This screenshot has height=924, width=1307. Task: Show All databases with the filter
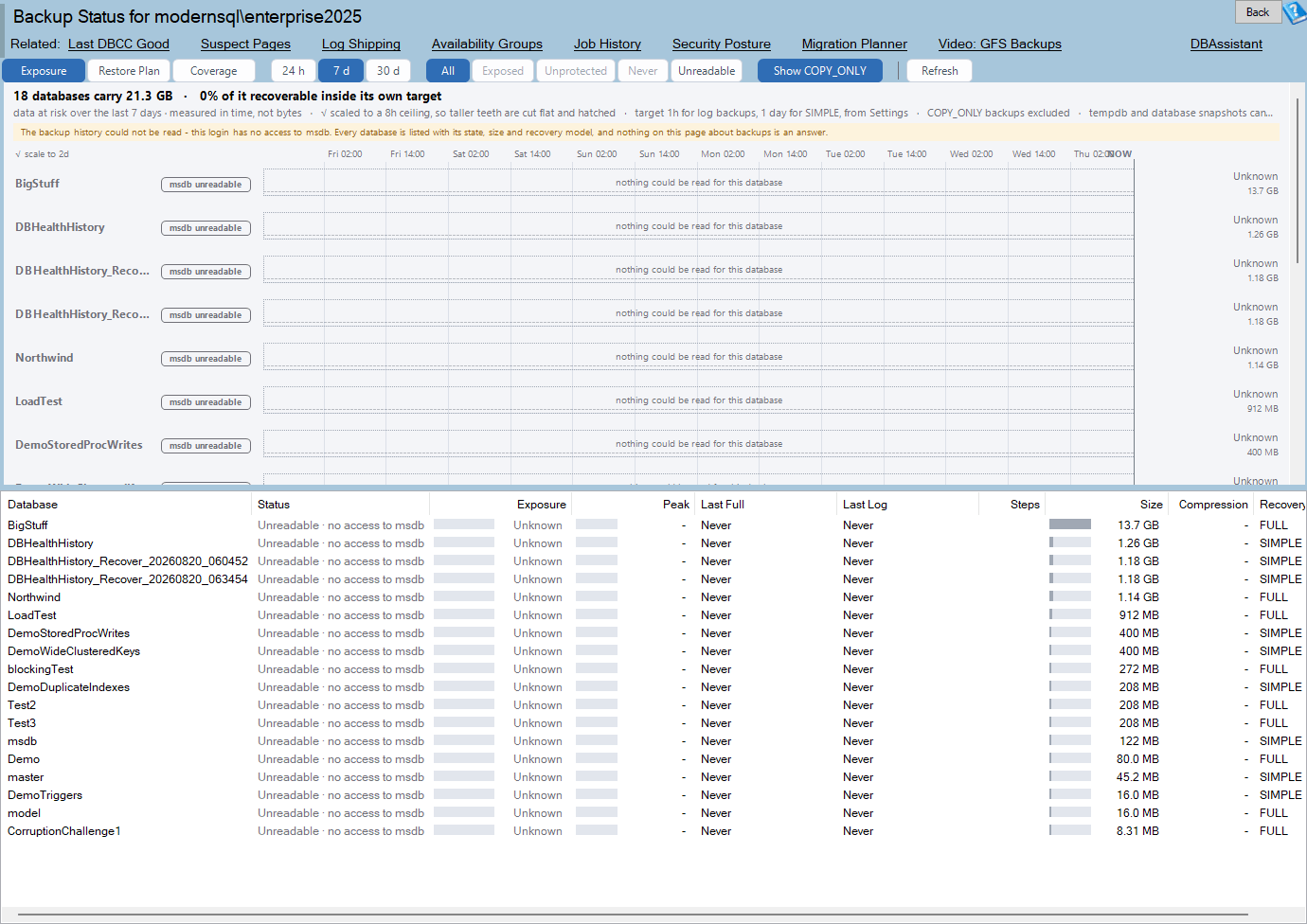pyautogui.click(x=448, y=71)
